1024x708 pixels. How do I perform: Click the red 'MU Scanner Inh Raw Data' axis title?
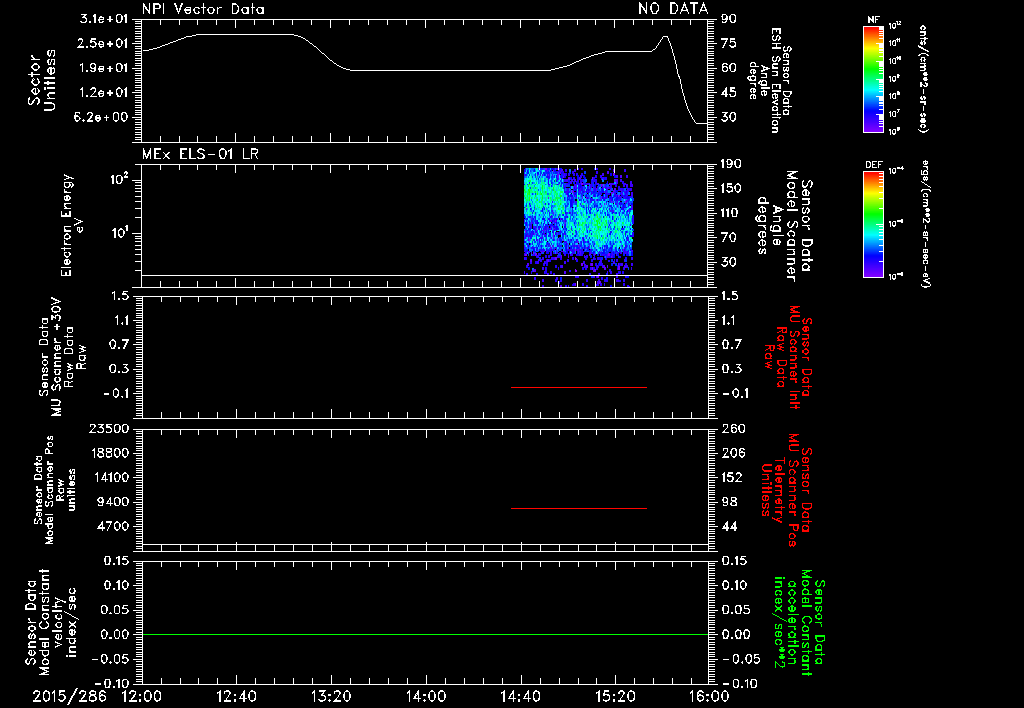tap(788, 357)
